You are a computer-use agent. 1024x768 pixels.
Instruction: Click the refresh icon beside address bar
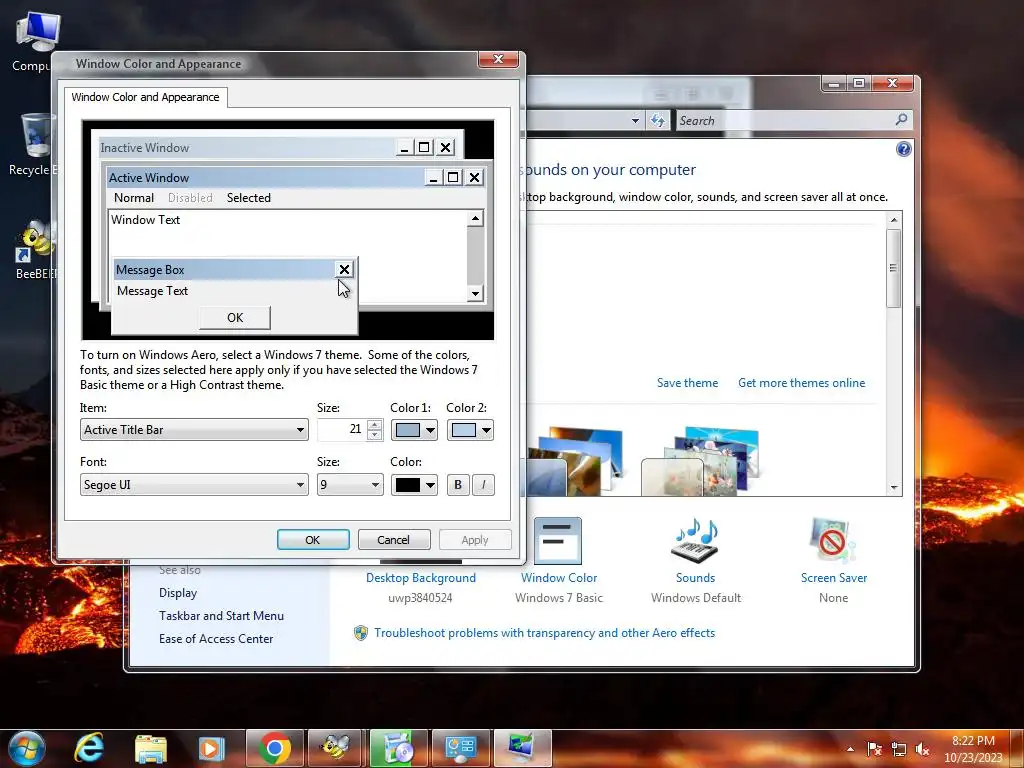[658, 120]
